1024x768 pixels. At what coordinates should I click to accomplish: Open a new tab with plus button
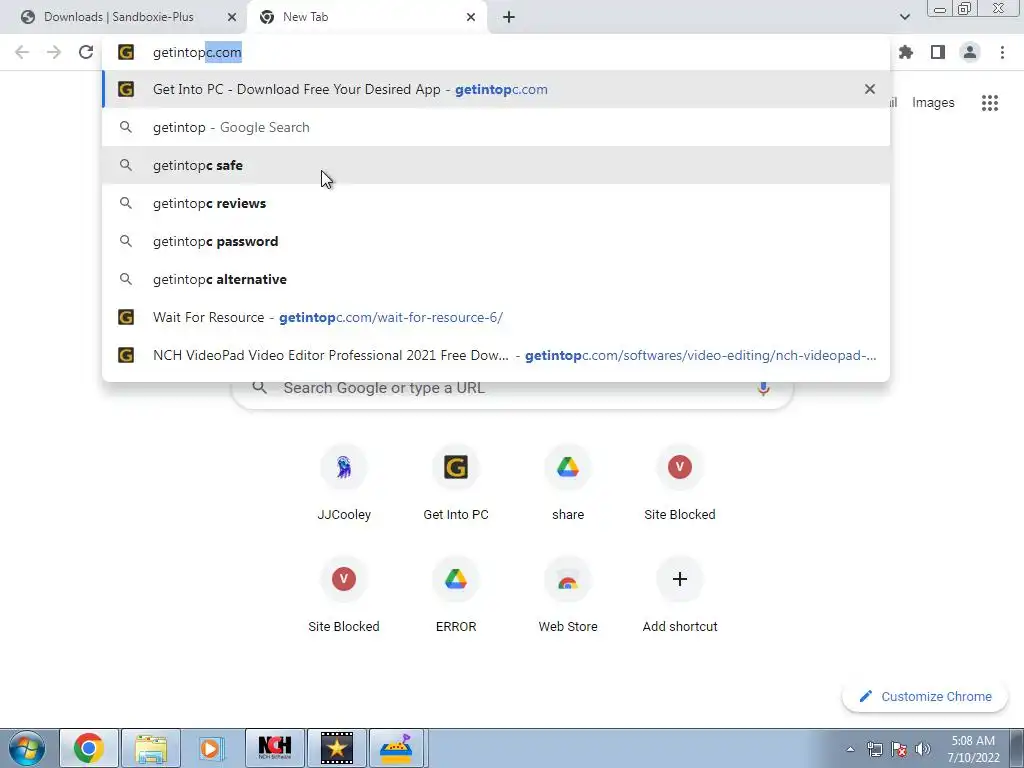tap(509, 17)
